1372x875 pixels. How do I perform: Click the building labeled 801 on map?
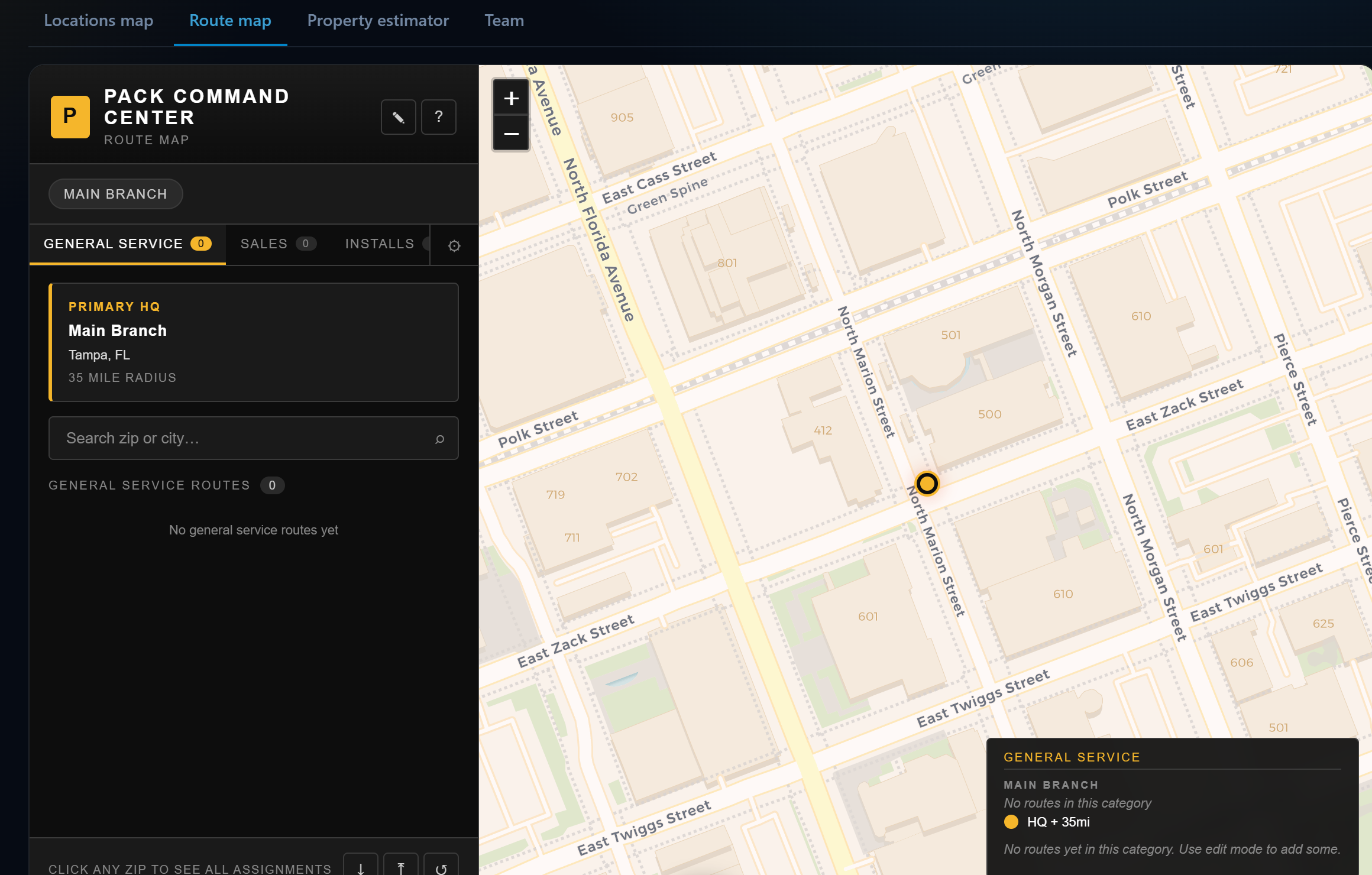(x=727, y=263)
